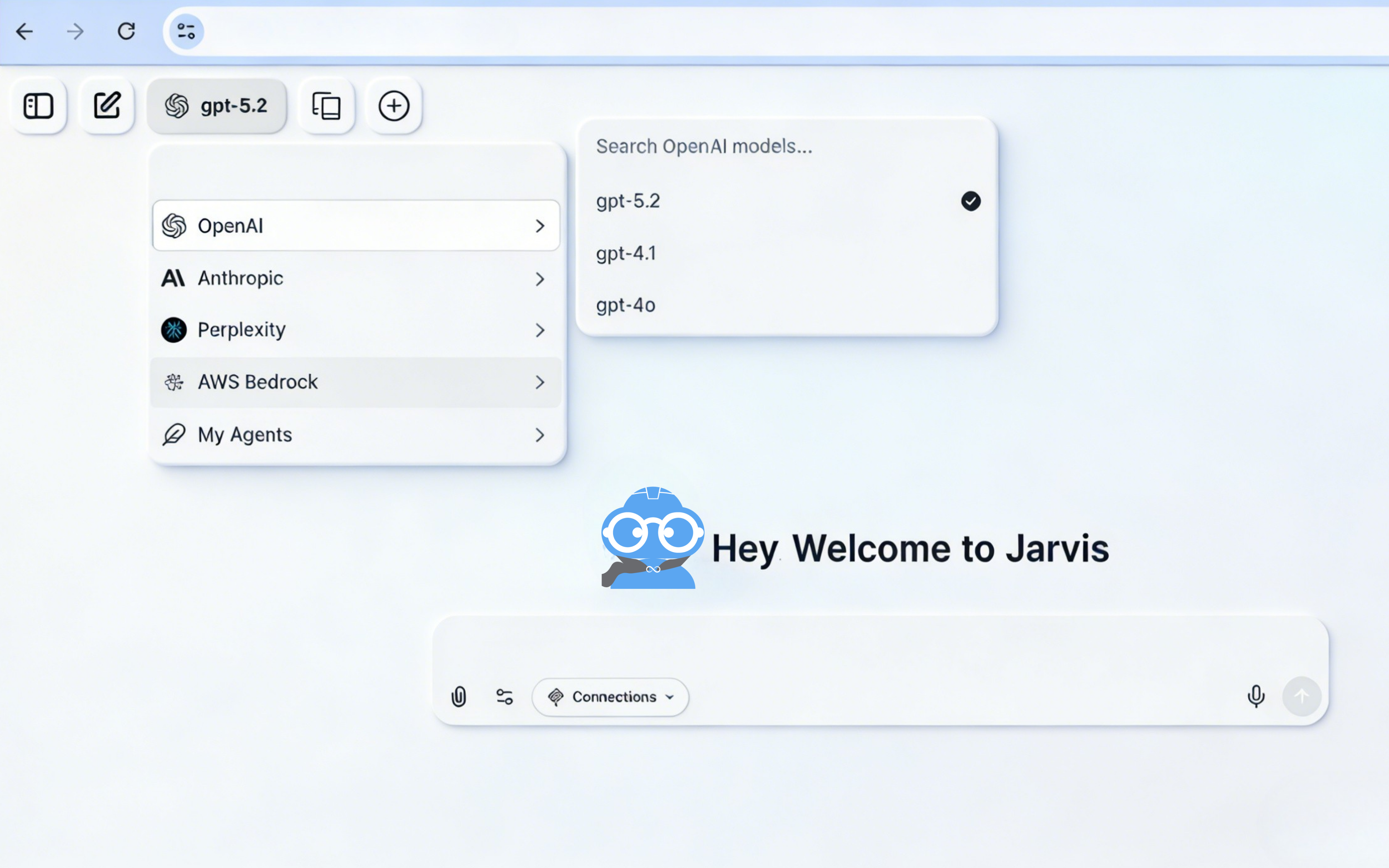The width and height of the screenshot is (1389, 868).
Task: Toggle the sidebar panel icon
Action: [x=38, y=106]
